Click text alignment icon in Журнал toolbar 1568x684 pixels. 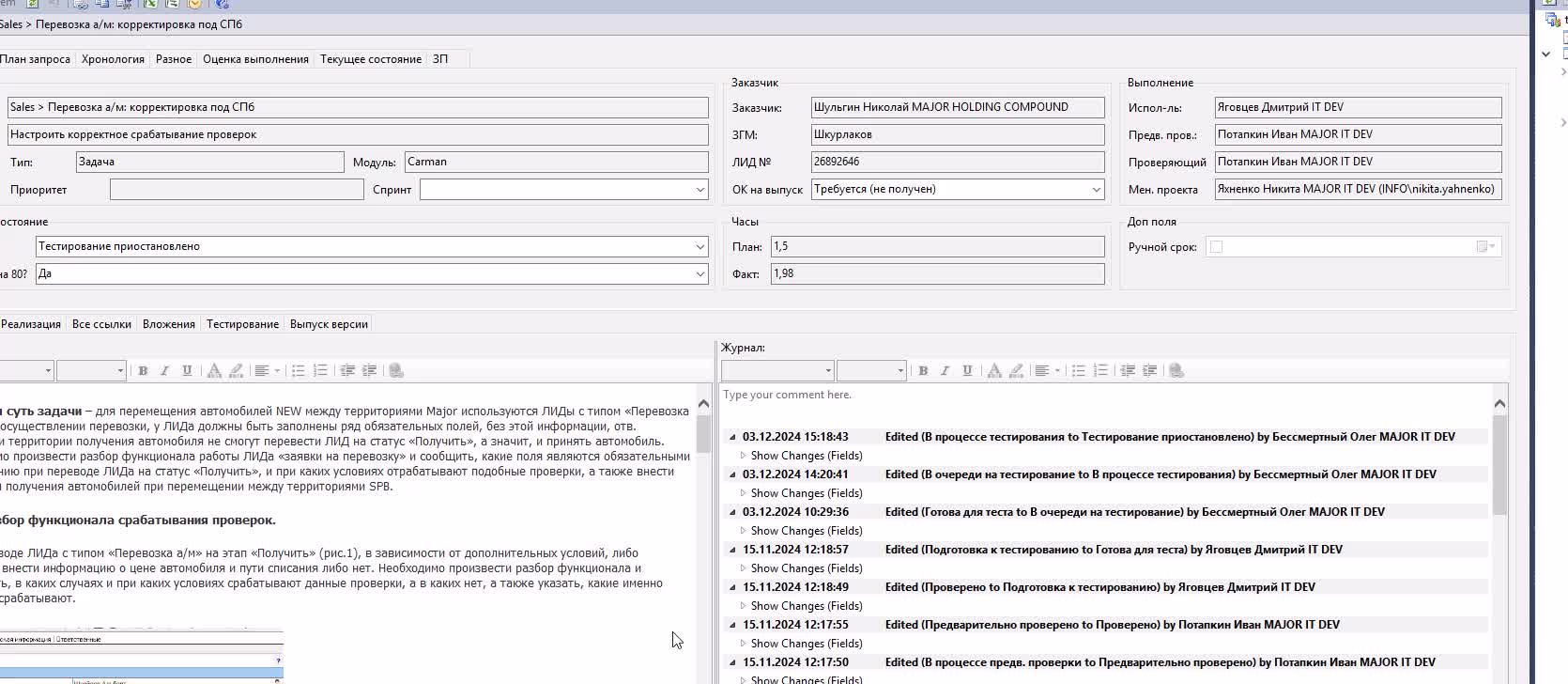(x=1042, y=371)
